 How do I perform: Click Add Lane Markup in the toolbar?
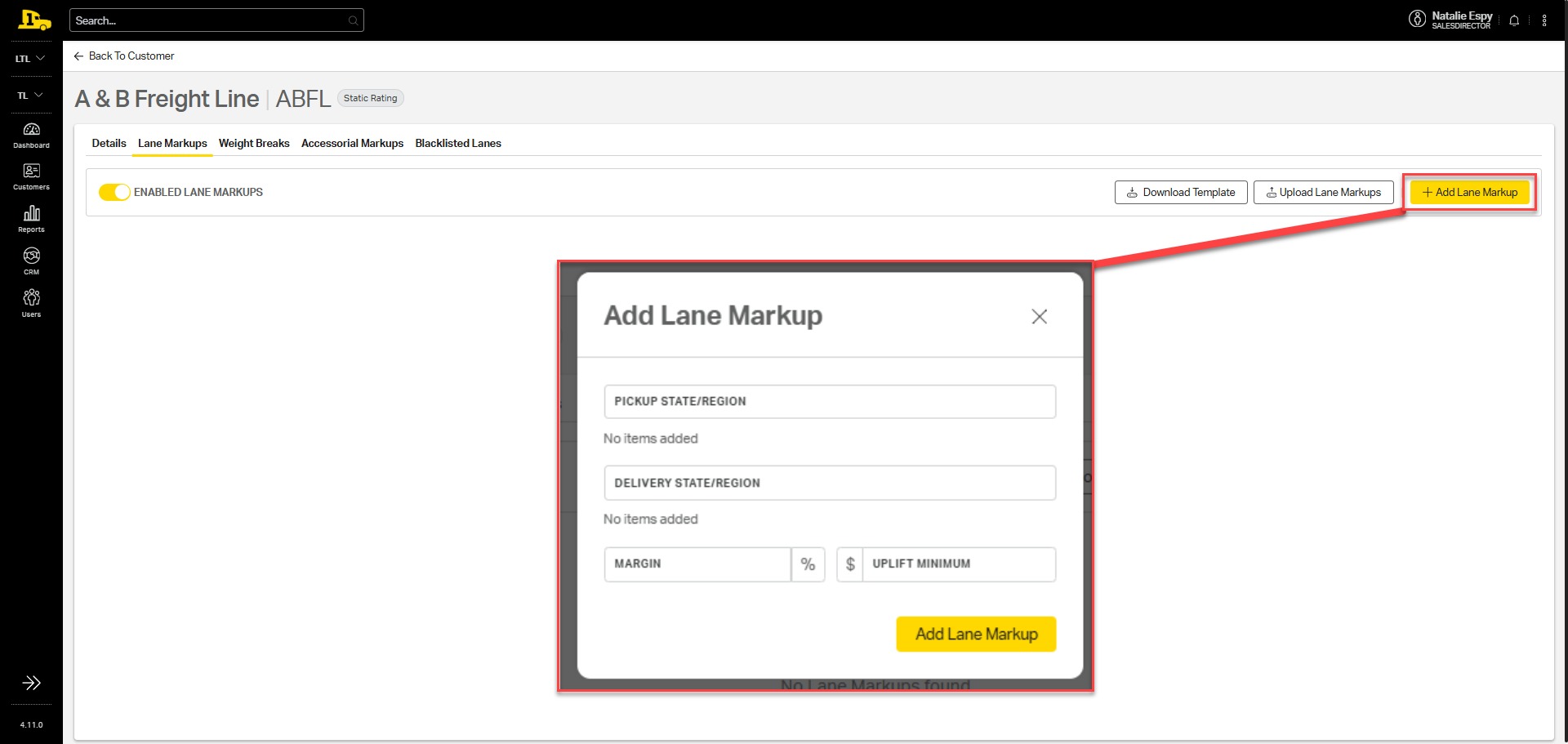tap(1470, 193)
